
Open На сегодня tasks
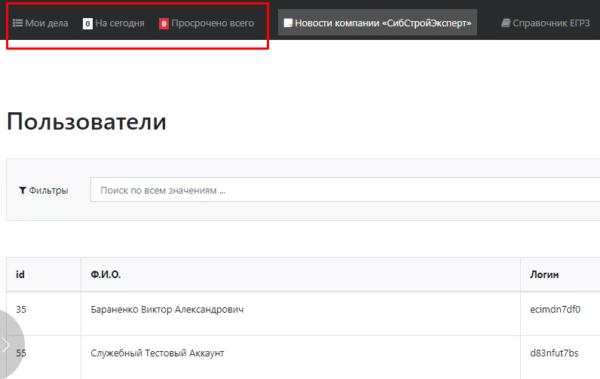point(120,23)
